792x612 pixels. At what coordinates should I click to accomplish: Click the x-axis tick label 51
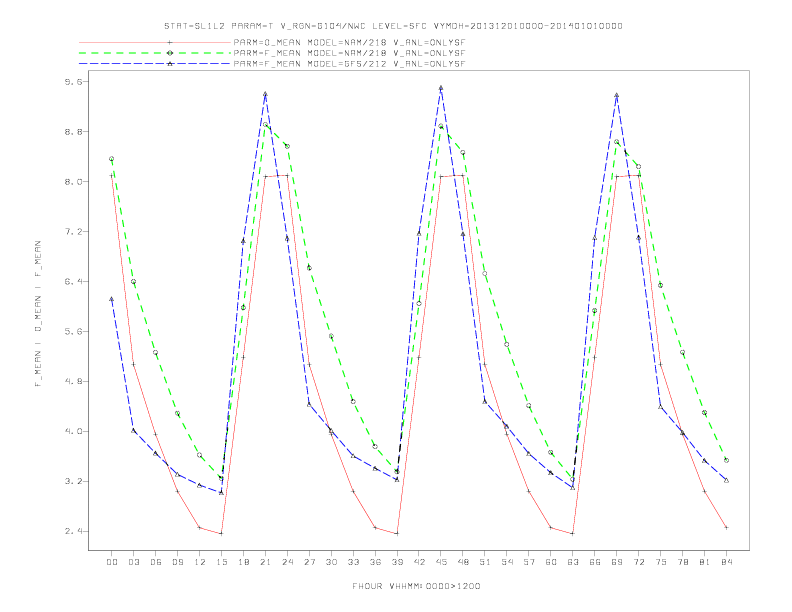click(485, 562)
